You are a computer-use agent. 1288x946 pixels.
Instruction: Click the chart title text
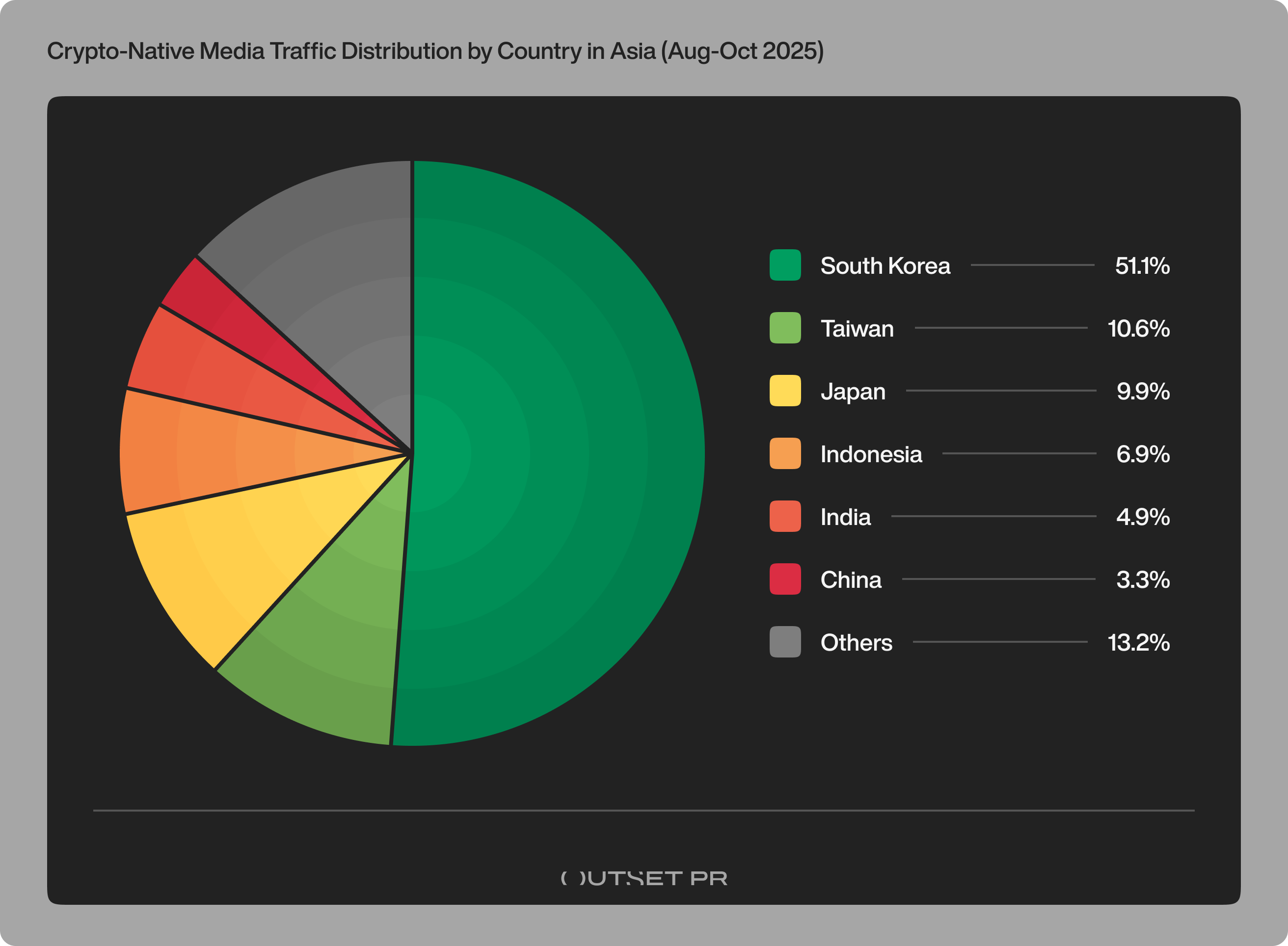(435, 52)
